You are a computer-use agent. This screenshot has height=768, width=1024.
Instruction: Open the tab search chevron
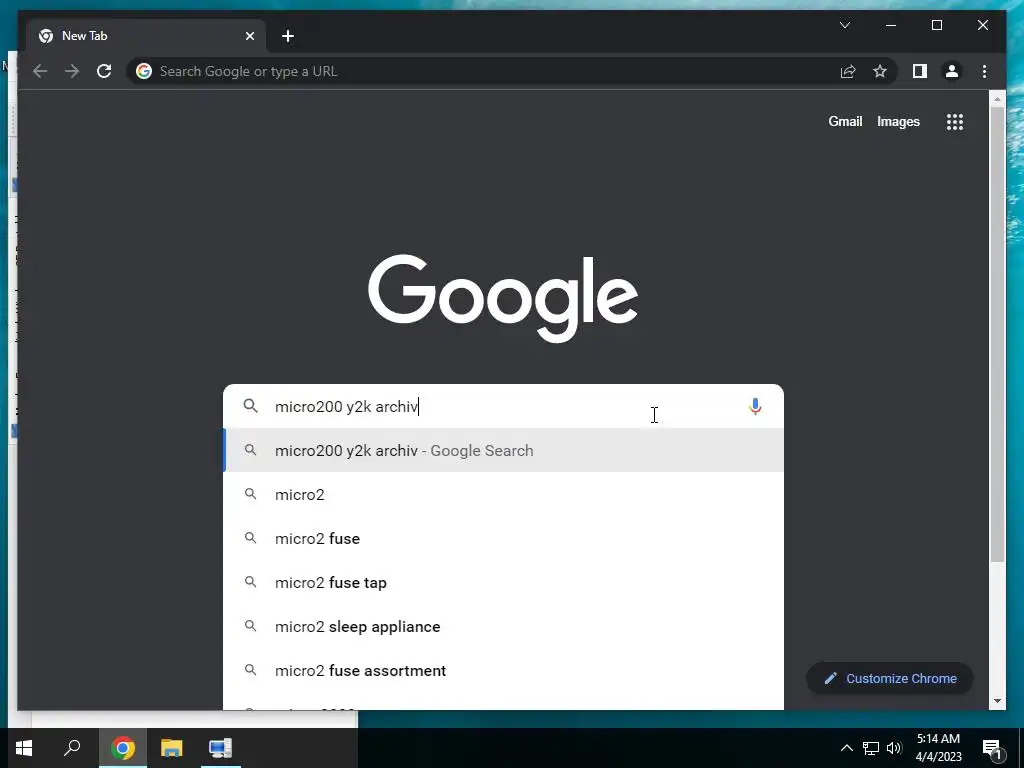[x=845, y=25]
